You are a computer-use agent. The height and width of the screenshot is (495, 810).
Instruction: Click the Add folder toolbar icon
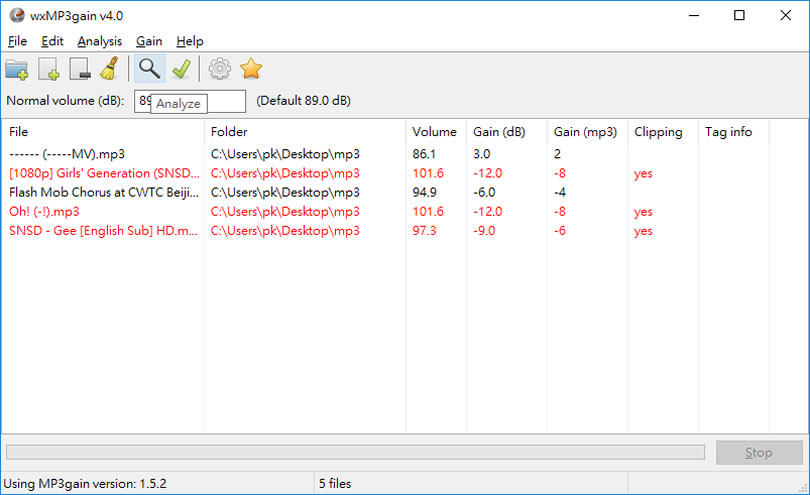17,69
